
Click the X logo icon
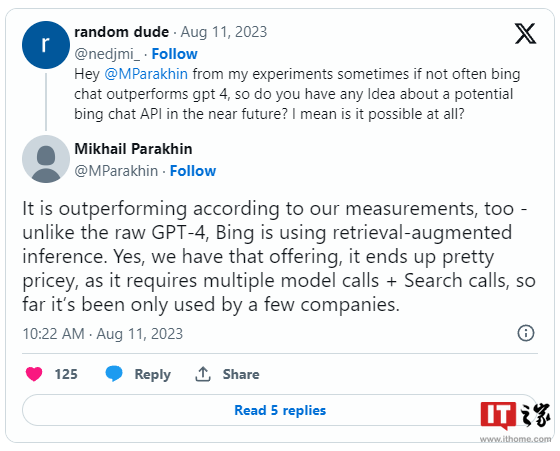coord(525,34)
